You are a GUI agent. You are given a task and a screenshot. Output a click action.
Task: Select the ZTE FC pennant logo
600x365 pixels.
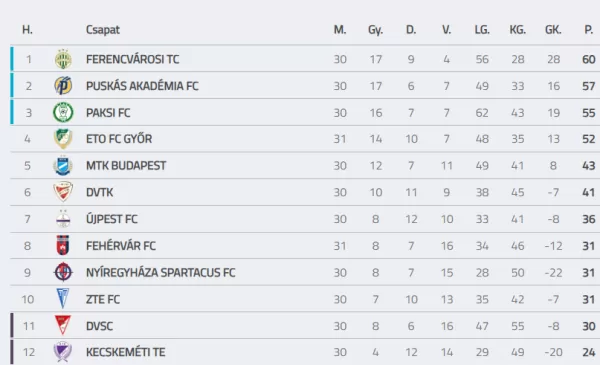tap(63, 299)
